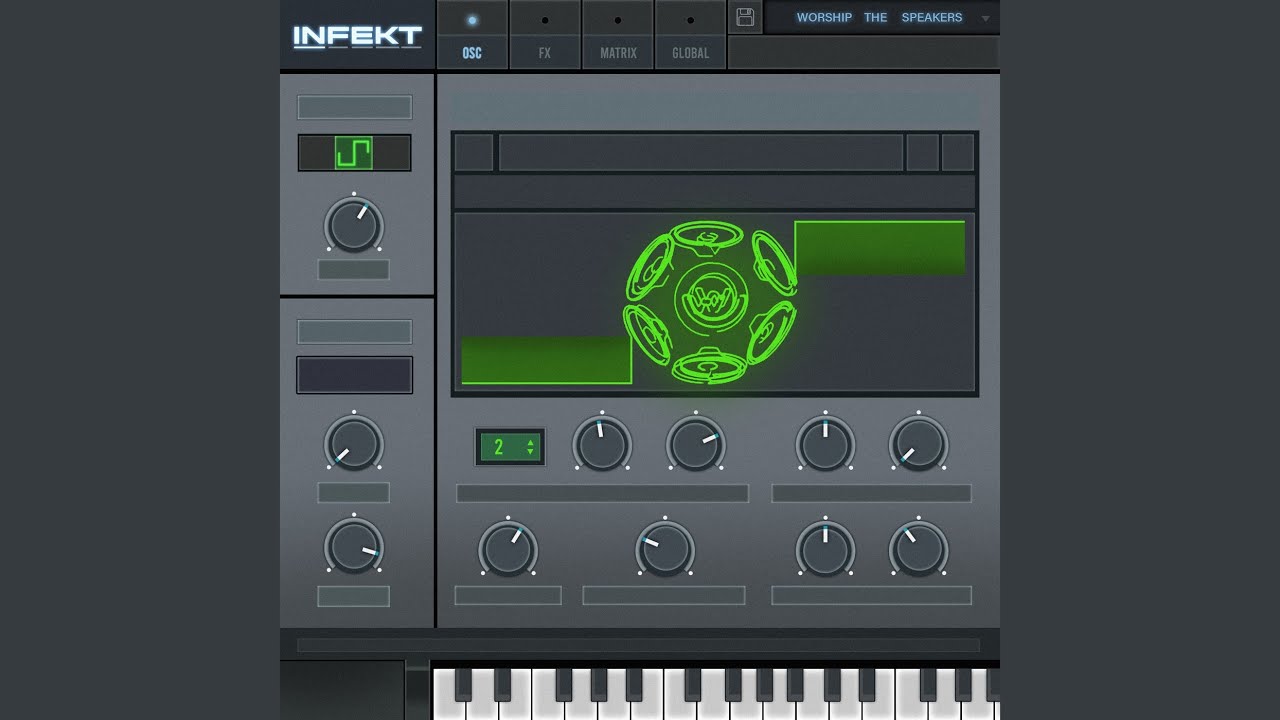Click the green number 2 display value
This screenshot has width=1280, height=720.
coord(499,447)
